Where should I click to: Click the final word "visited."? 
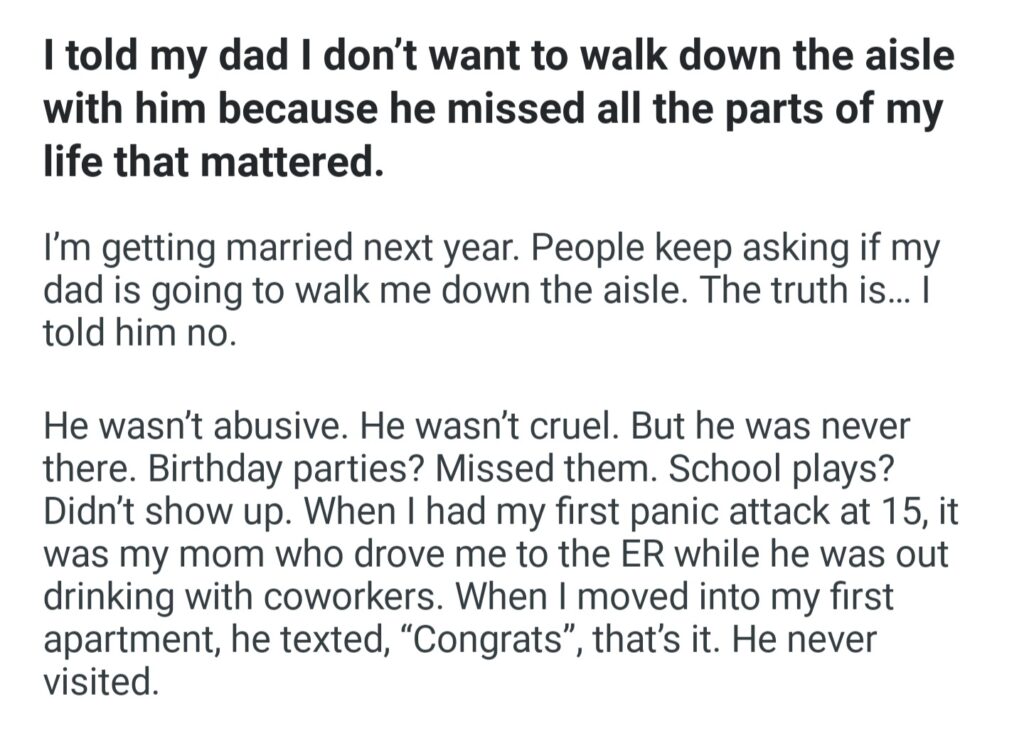point(100,682)
